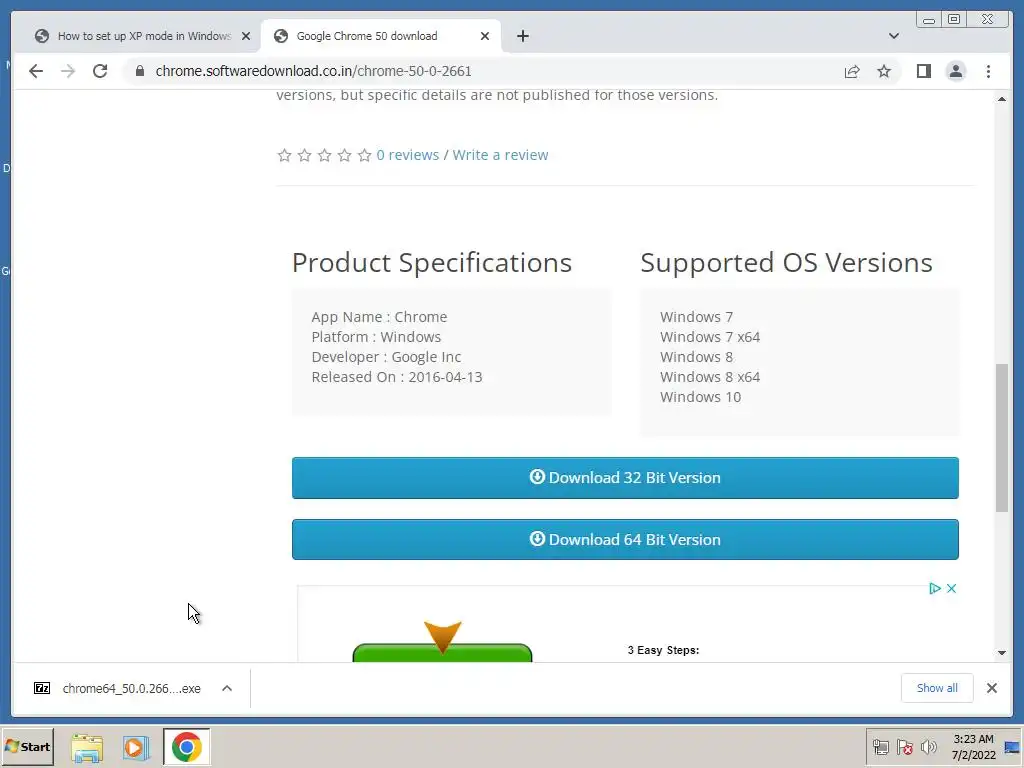
Task: Rate five stars
Action: point(365,155)
